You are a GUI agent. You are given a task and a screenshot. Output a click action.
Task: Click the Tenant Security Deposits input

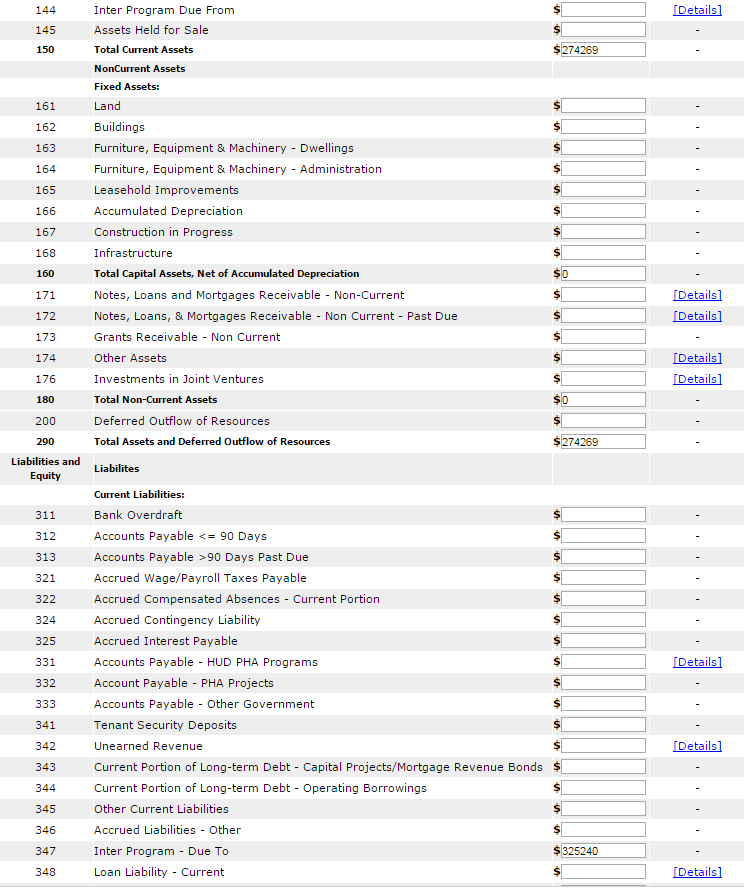[x=603, y=725]
